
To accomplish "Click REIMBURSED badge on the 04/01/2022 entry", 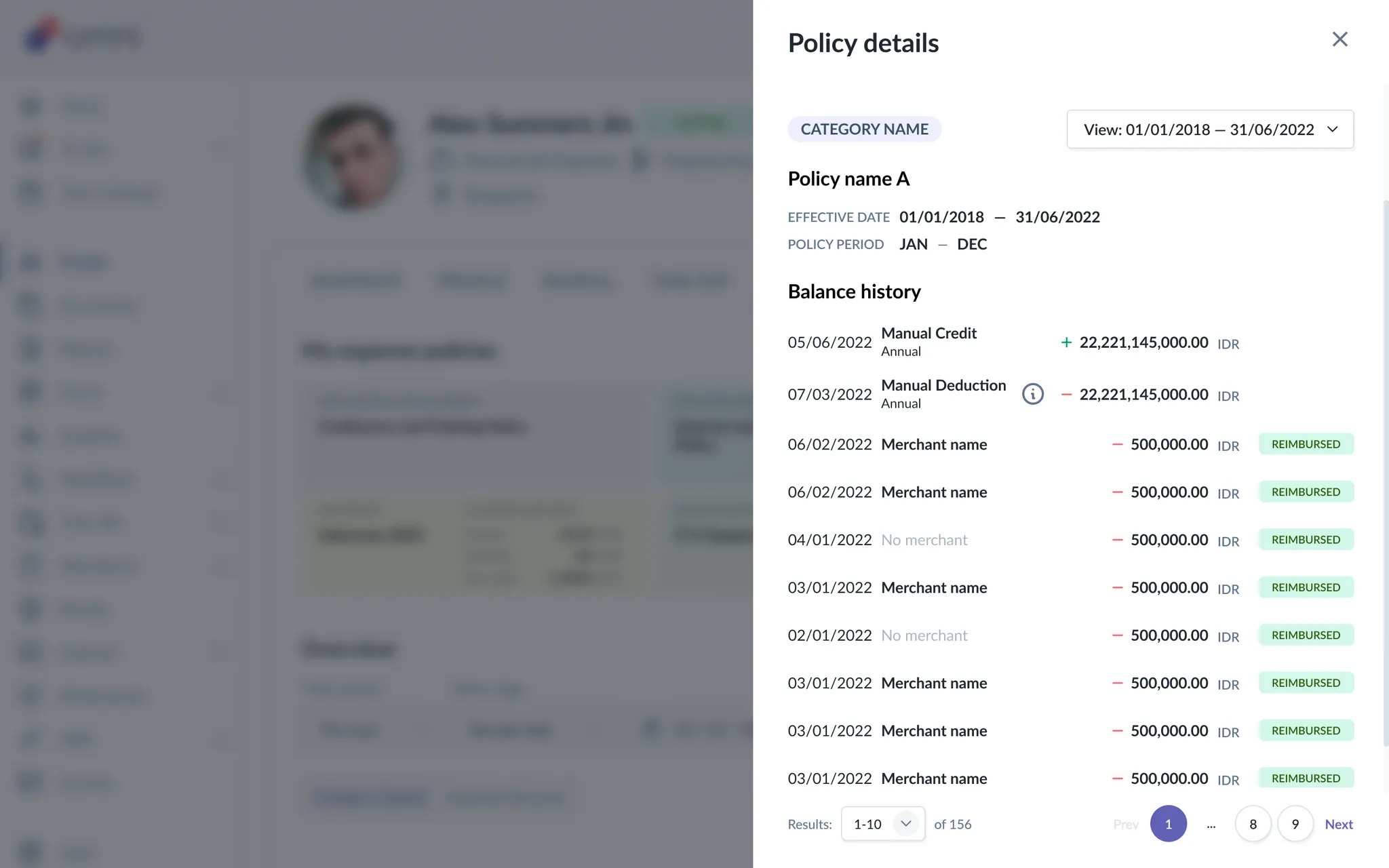I will pyautogui.click(x=1306, y=540).
